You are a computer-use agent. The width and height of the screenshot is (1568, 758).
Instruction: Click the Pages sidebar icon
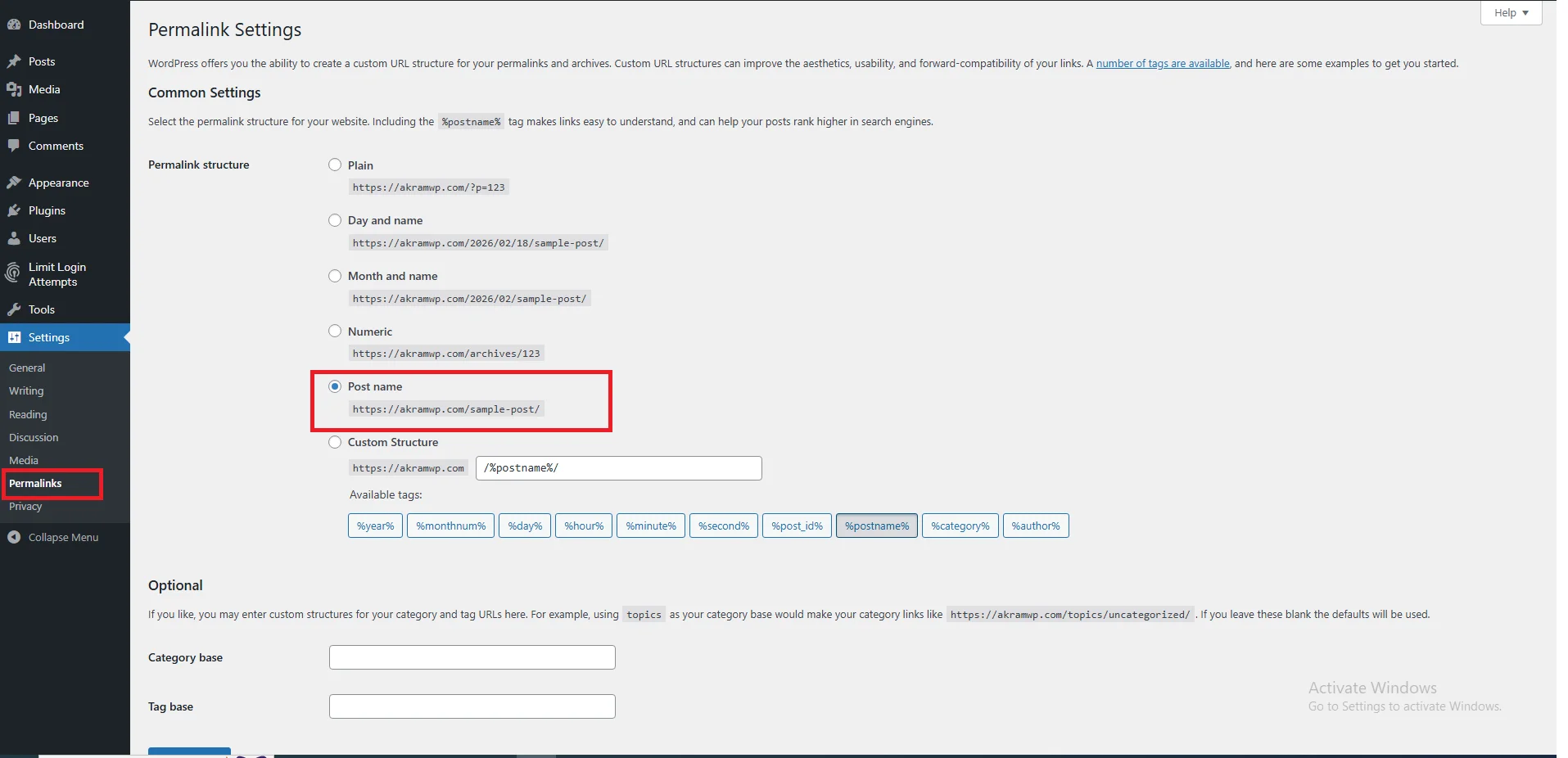15,117
